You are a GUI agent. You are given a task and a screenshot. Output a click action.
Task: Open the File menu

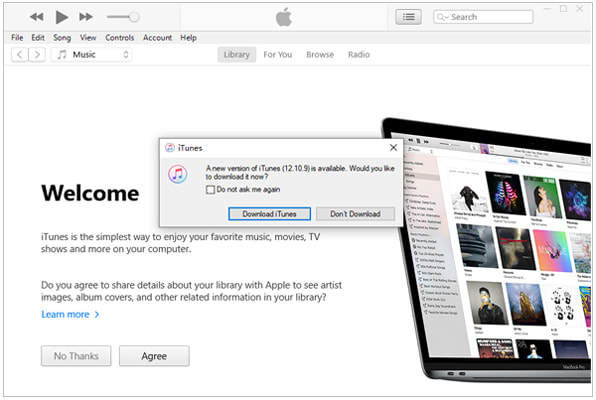pyautogui.click(x=17, y=38)
